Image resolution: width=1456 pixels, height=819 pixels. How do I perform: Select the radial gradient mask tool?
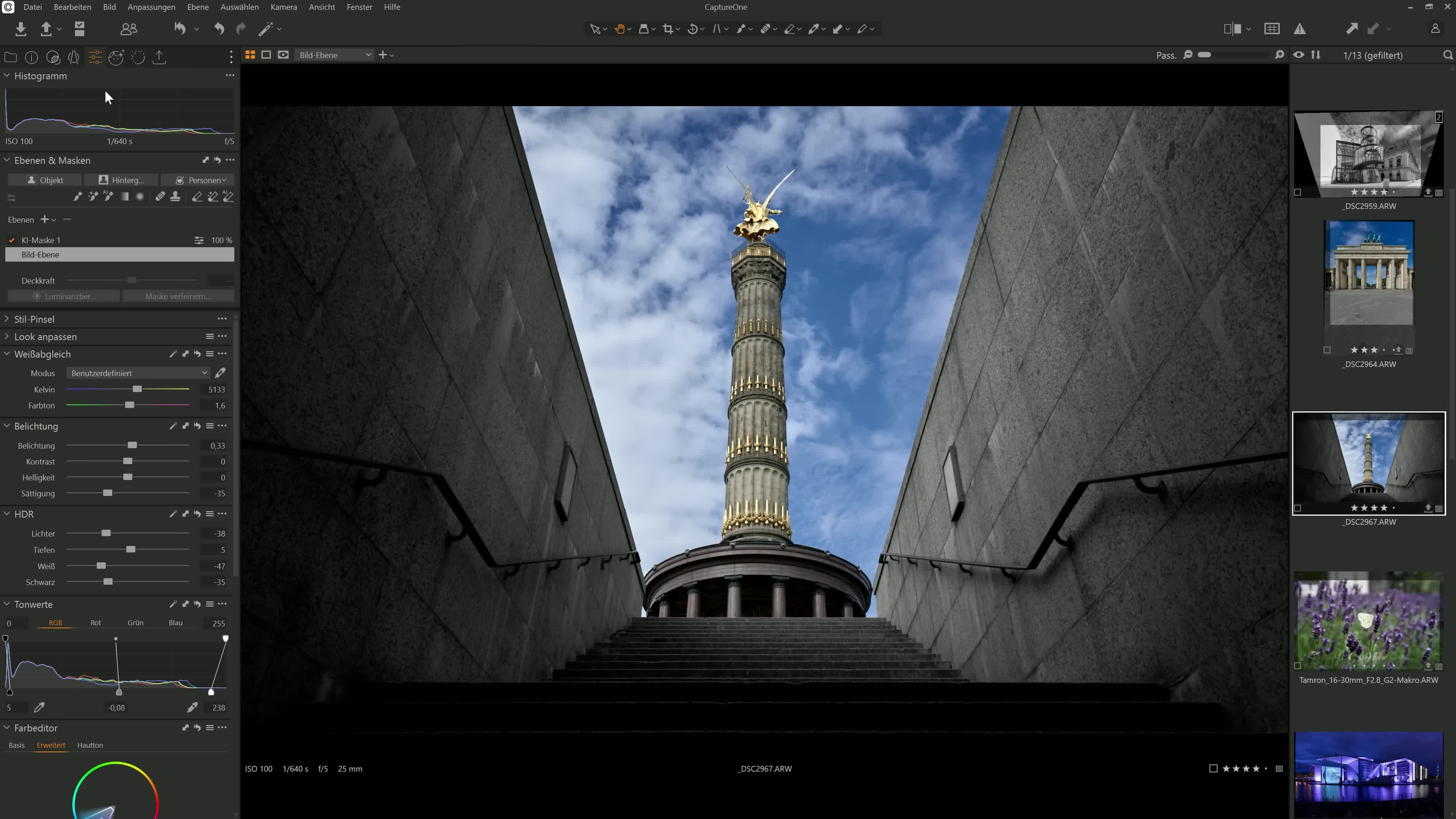(140, 197)
